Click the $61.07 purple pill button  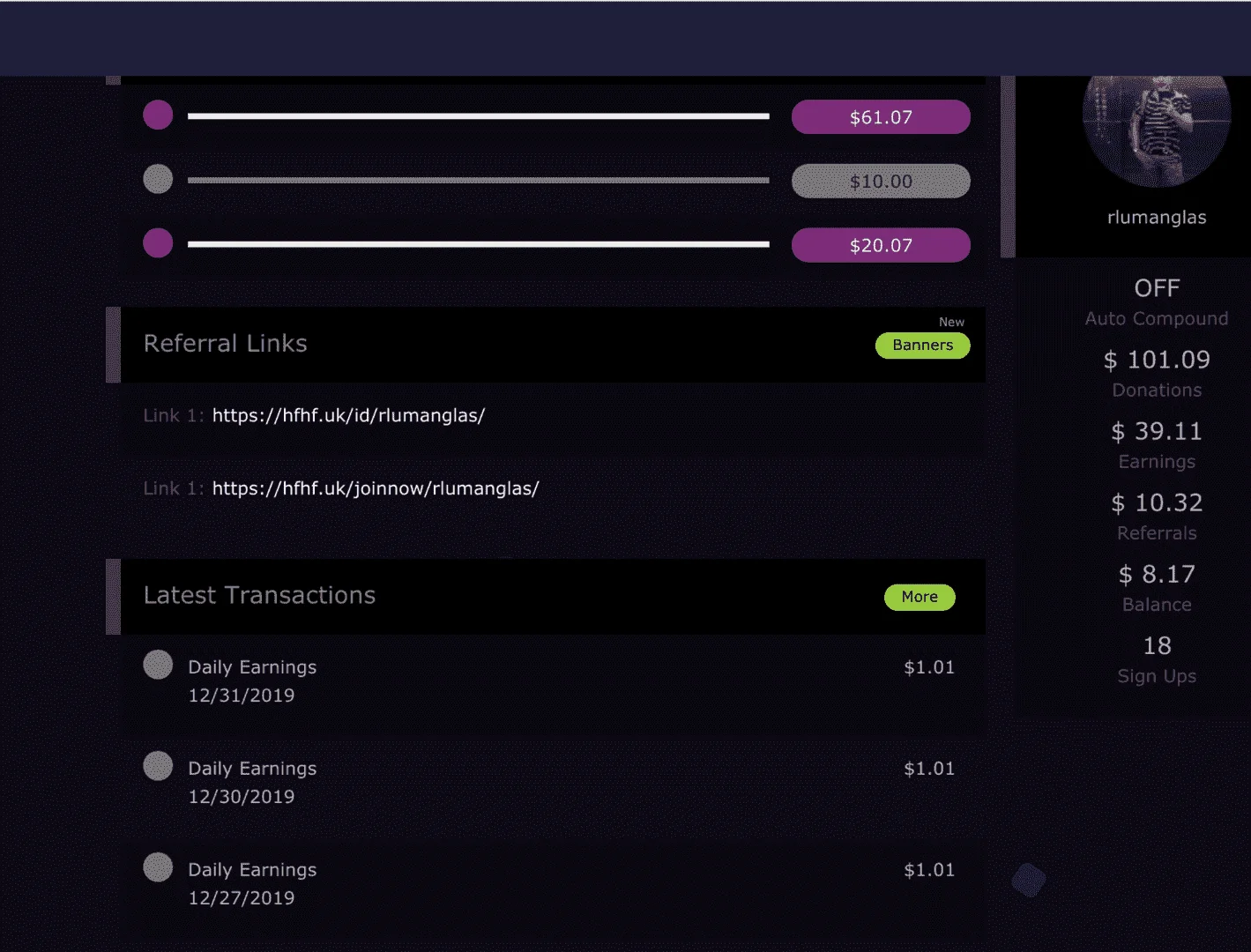(881, 117)
